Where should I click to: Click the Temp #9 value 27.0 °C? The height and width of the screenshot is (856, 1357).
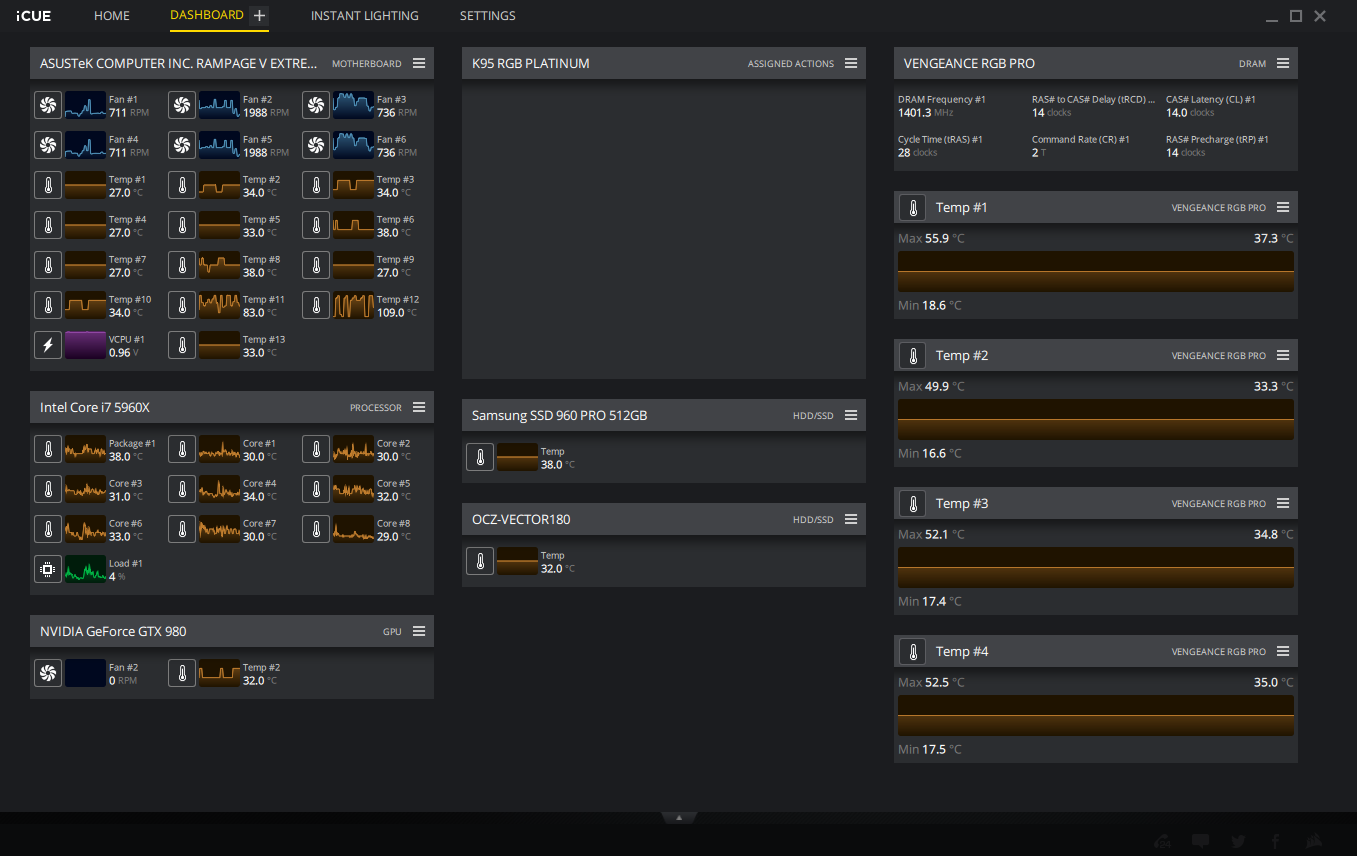click(x=394, y=273)
